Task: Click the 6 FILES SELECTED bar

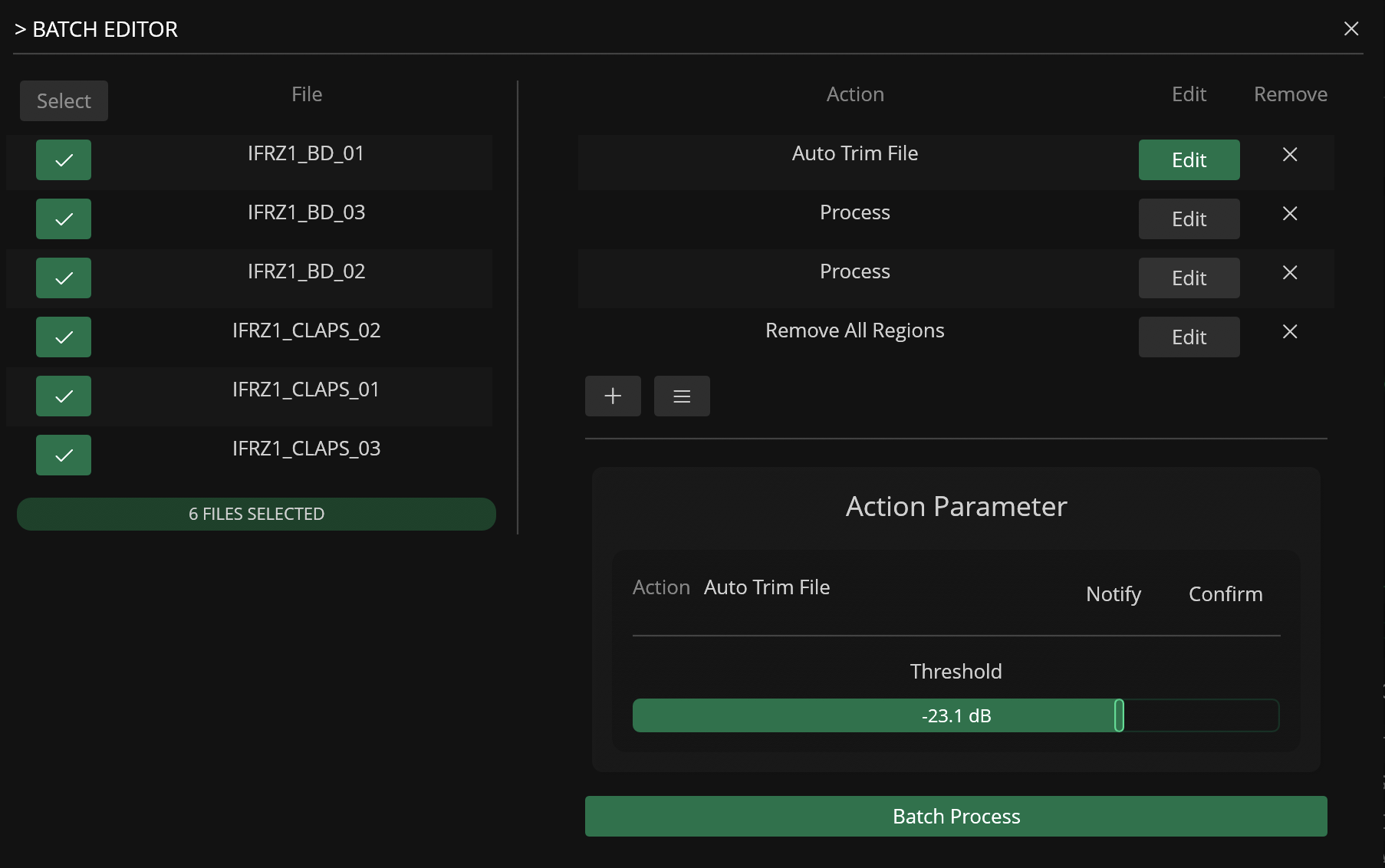Action: [256, 514]
